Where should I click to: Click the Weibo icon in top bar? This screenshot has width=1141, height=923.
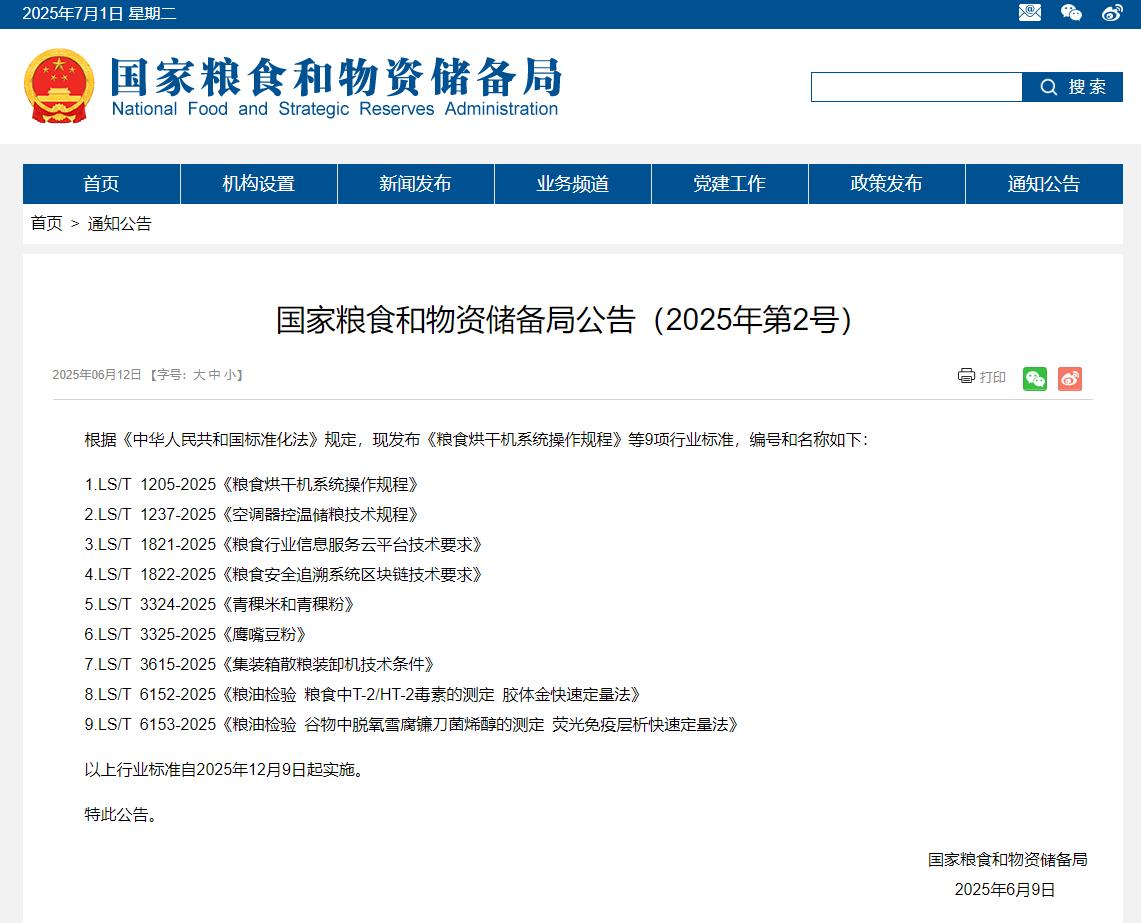(1112, 13)
